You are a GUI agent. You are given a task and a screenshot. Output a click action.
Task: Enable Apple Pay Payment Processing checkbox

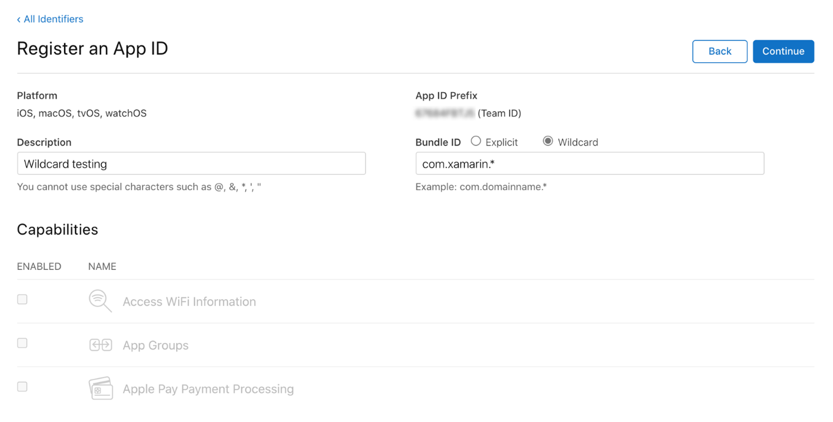[22, 387]
